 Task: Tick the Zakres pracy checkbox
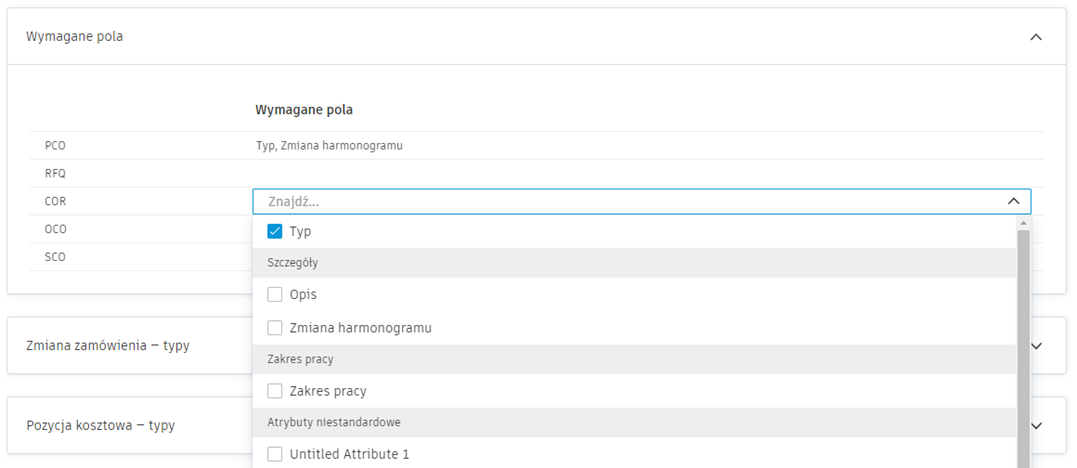[x=275, y=391]
